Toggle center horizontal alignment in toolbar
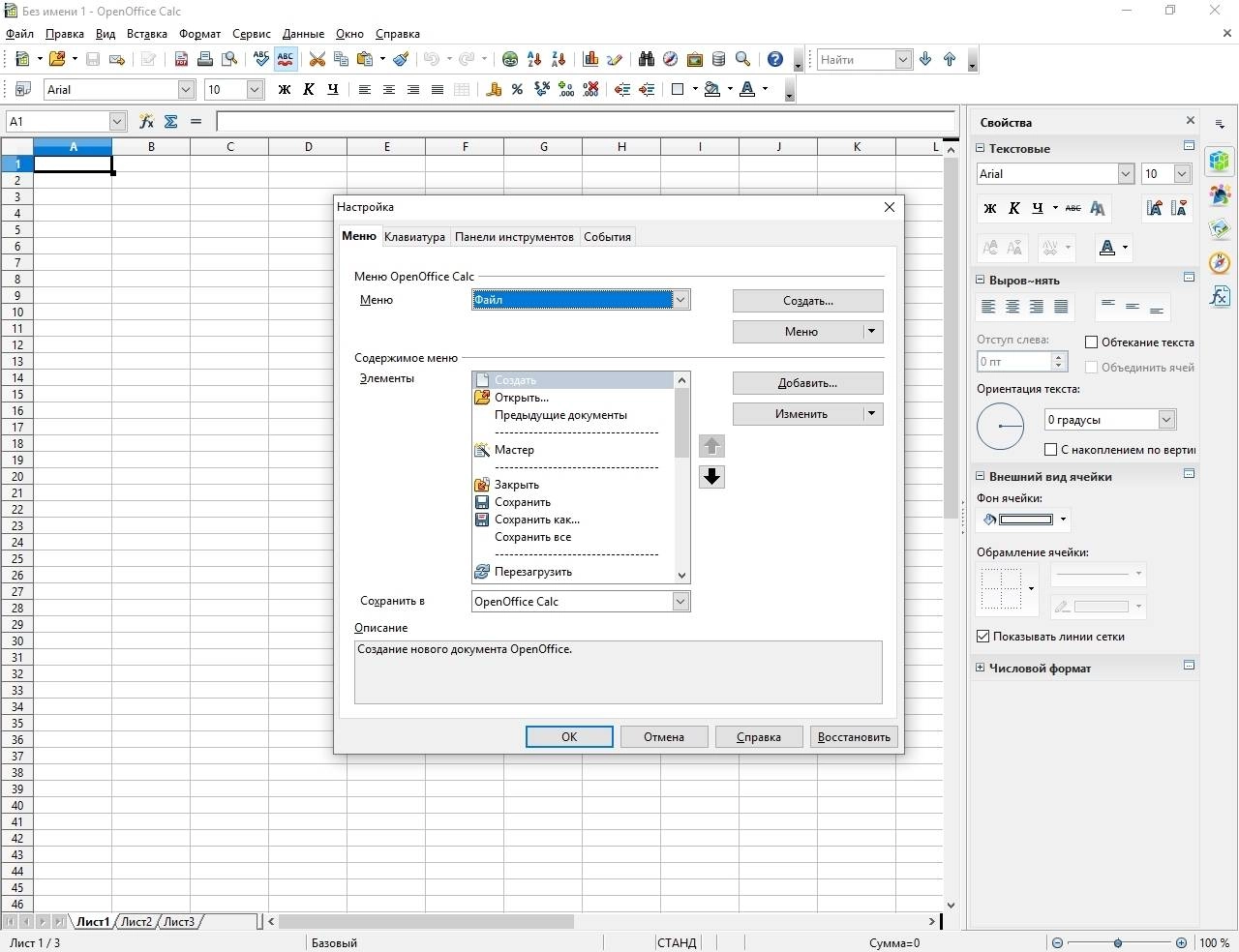Screen dimensions: 1239x952 (389, 89)
